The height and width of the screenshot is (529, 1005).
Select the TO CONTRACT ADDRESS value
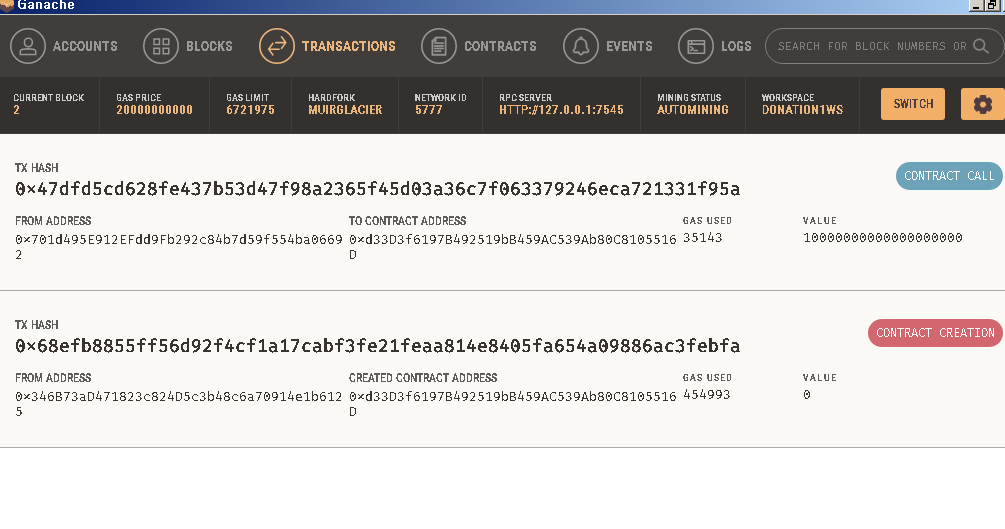click(513, 247)
